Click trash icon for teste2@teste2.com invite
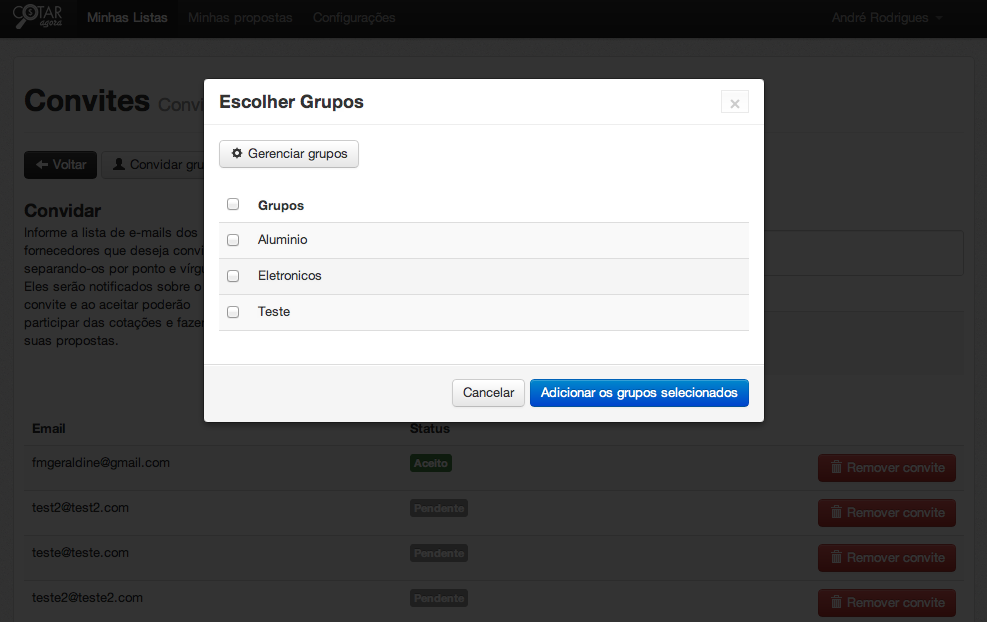Screen dimensions: 987x622 click(x=835, y=603)
